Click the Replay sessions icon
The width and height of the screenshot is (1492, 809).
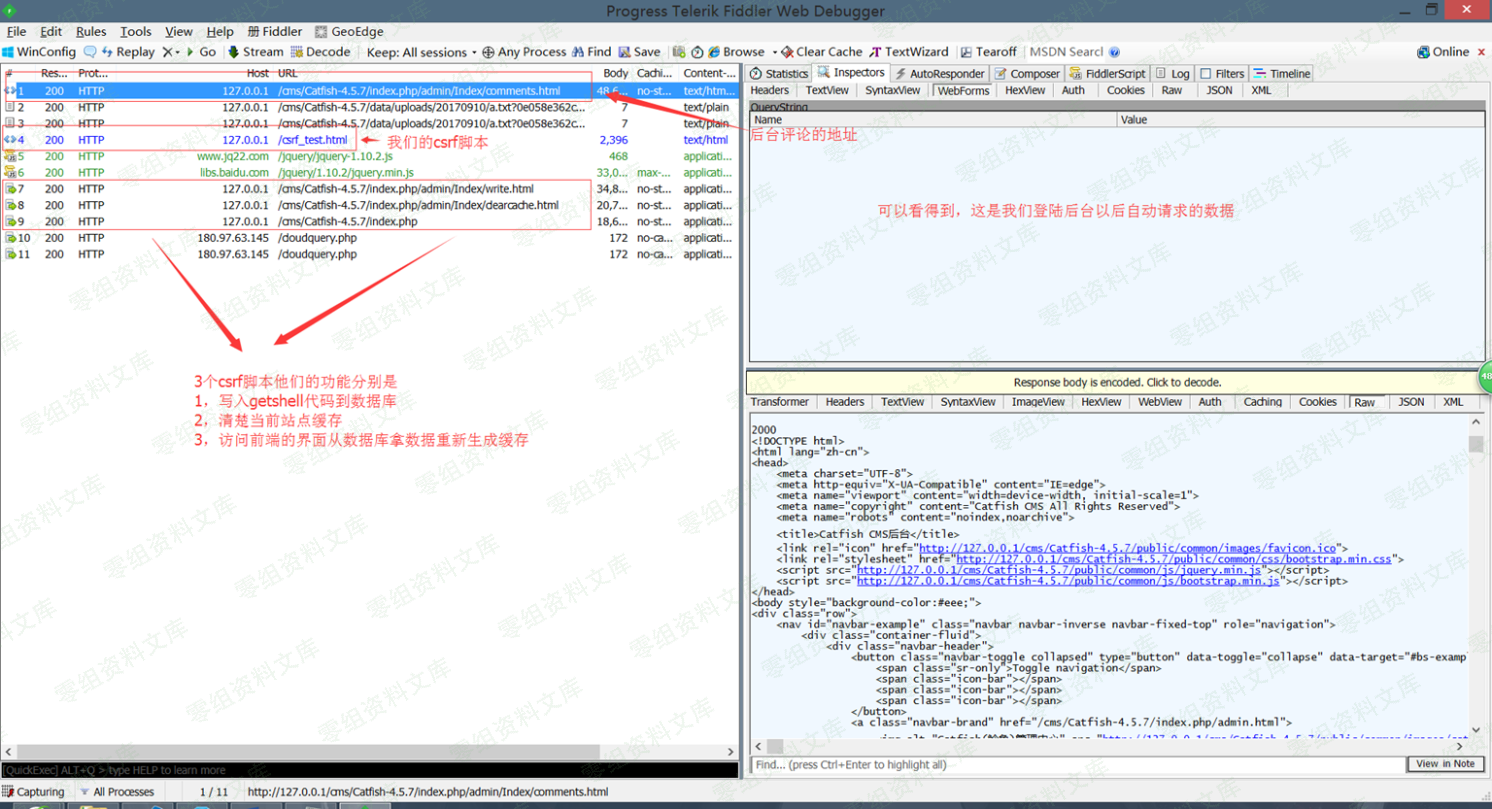pyautogui.click(x=107, y=52)
